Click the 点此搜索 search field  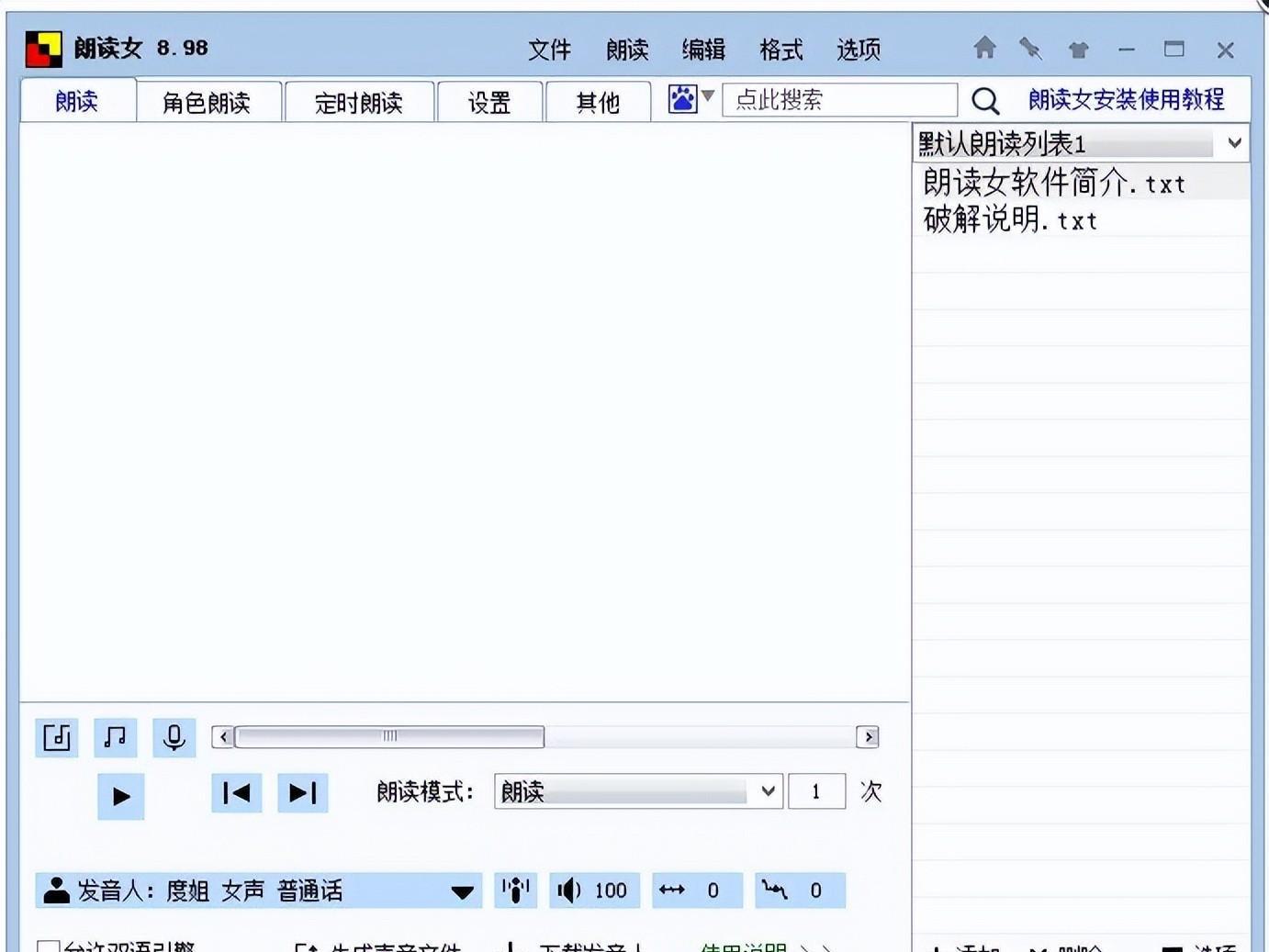(x=839, y=99)
